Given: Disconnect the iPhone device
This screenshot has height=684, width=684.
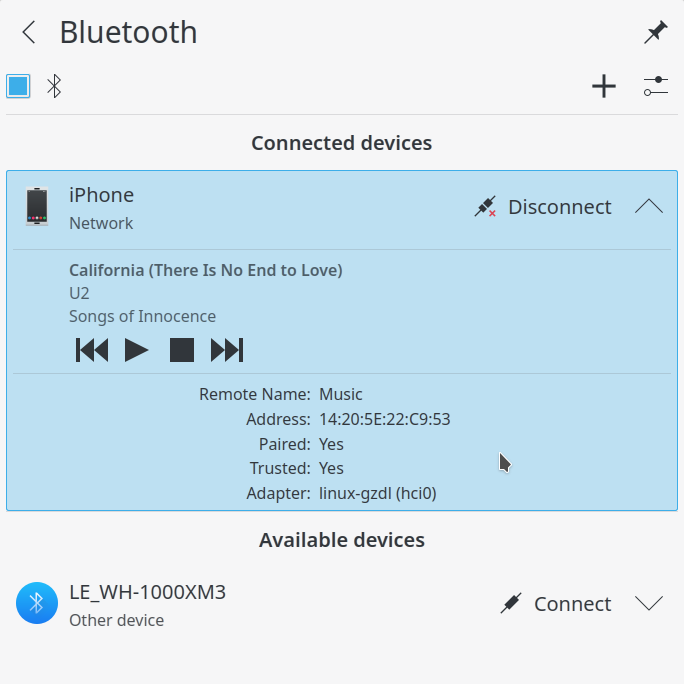Looking at the screenshot, I should click(544, 207).
